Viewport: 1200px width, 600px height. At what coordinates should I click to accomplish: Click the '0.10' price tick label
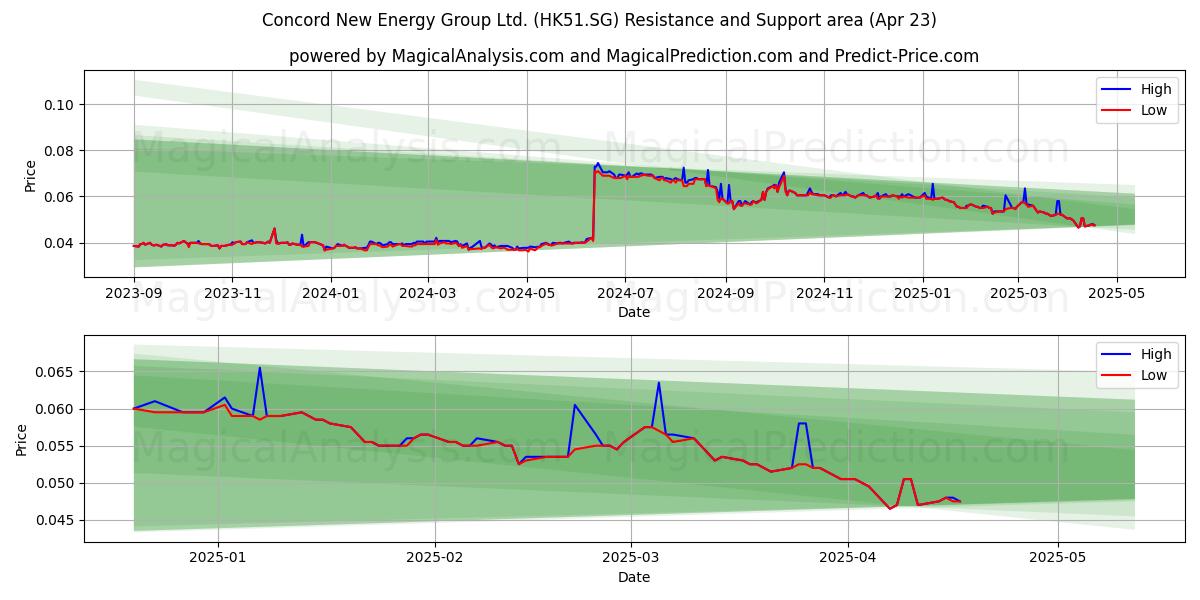coord(60,105)
